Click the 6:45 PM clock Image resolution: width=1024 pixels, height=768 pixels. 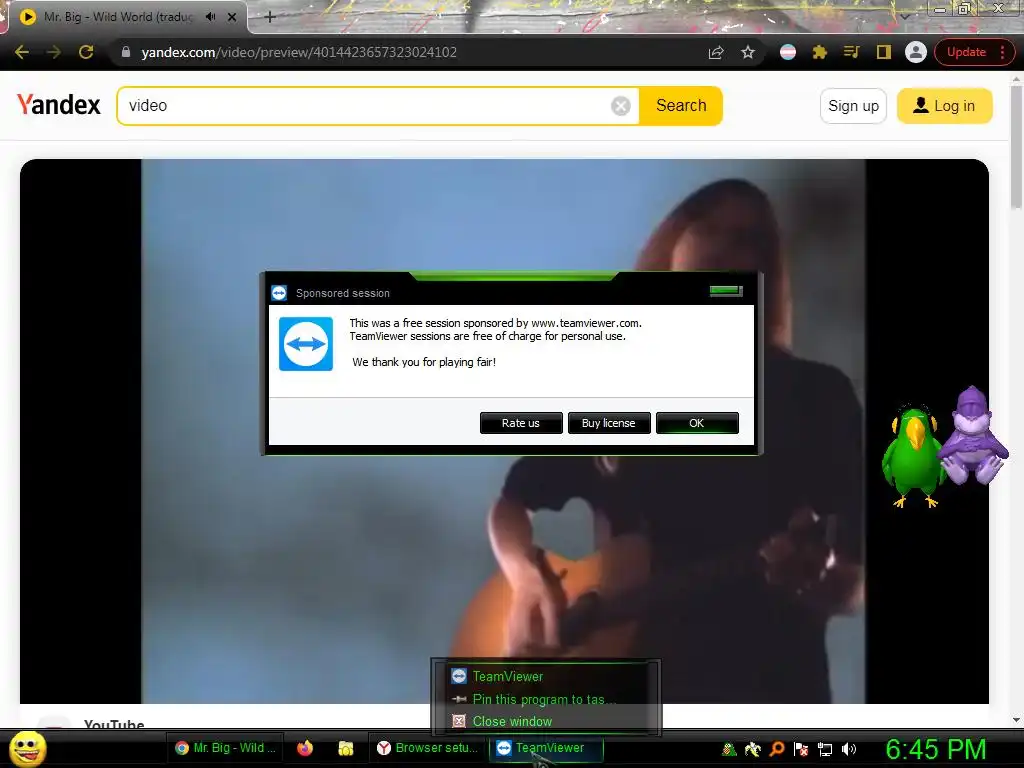coord(936,749)
